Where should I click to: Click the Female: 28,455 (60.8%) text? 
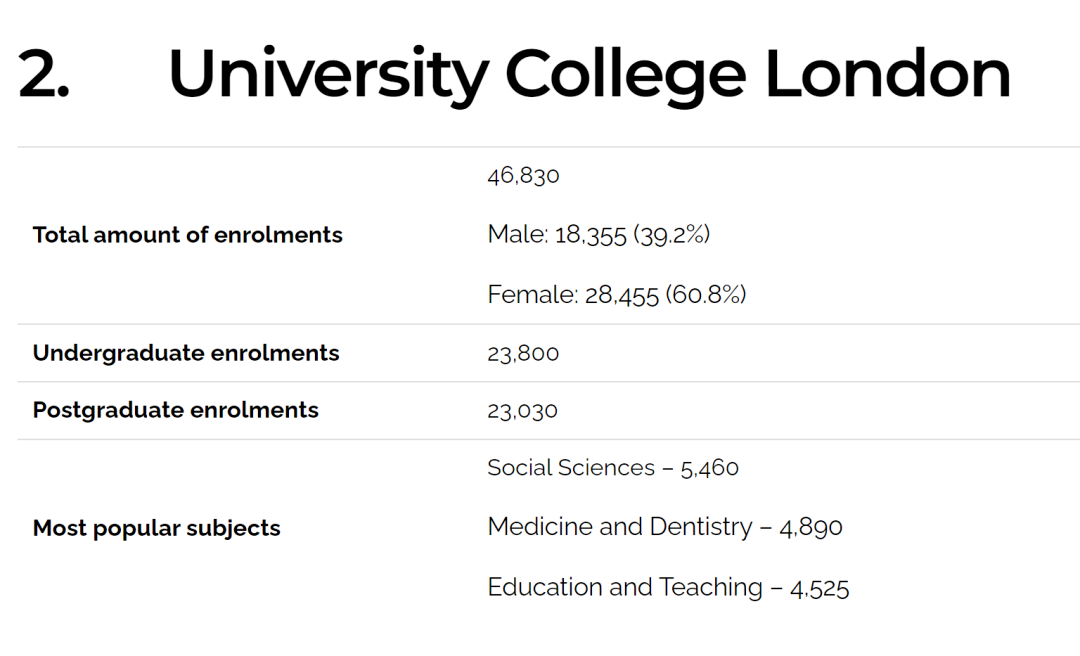pos(617,295)
